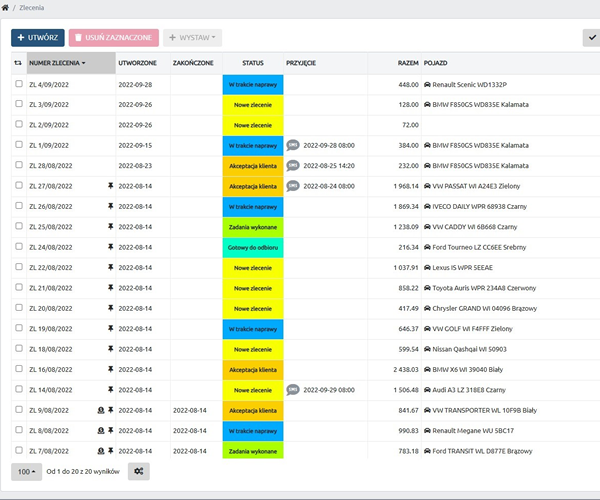Open order ZL 21/08/2022
Viewport: 600px width, 500px height.
[x=51, y=288]
